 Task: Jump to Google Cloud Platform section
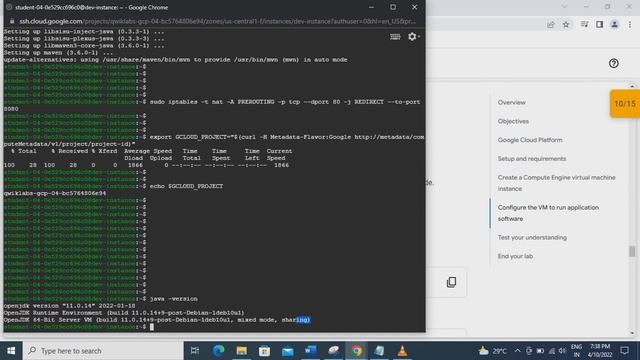pos(530,140)
